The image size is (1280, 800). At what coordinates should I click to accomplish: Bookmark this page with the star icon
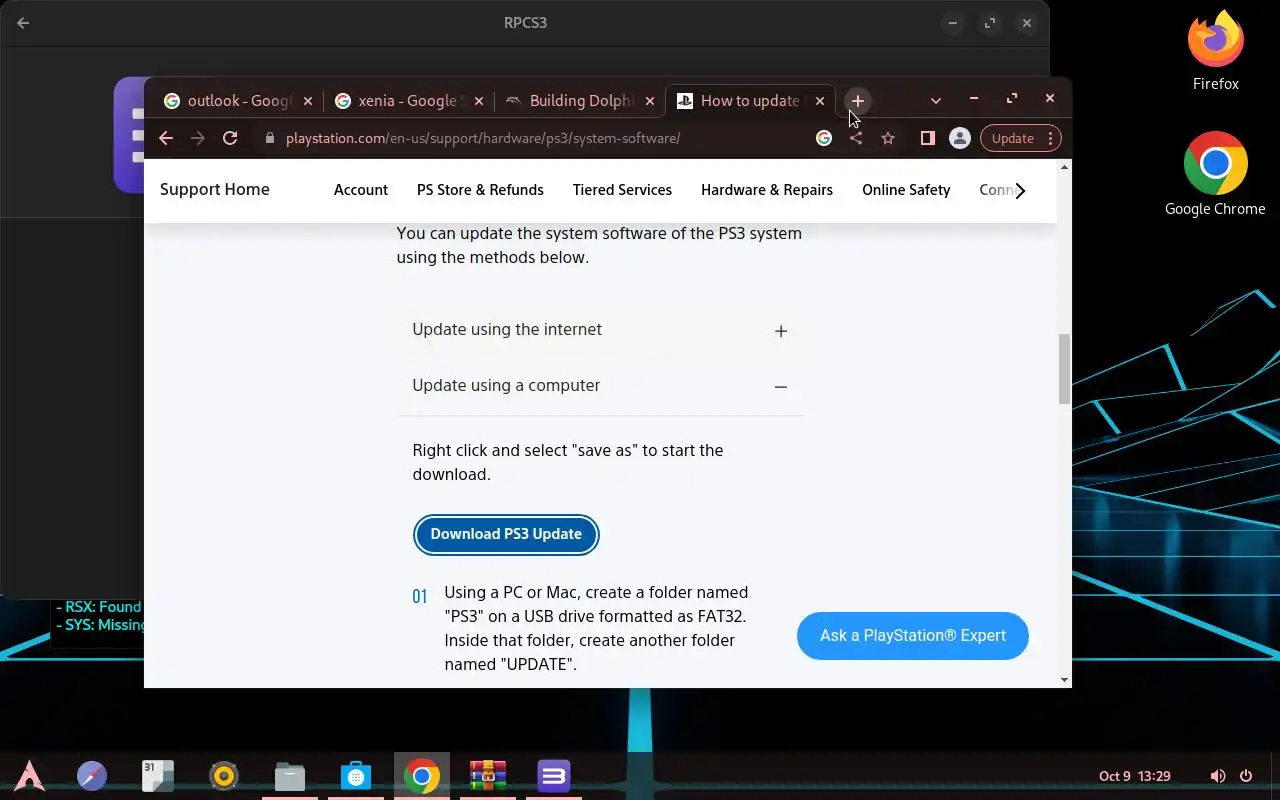(888, 138)
